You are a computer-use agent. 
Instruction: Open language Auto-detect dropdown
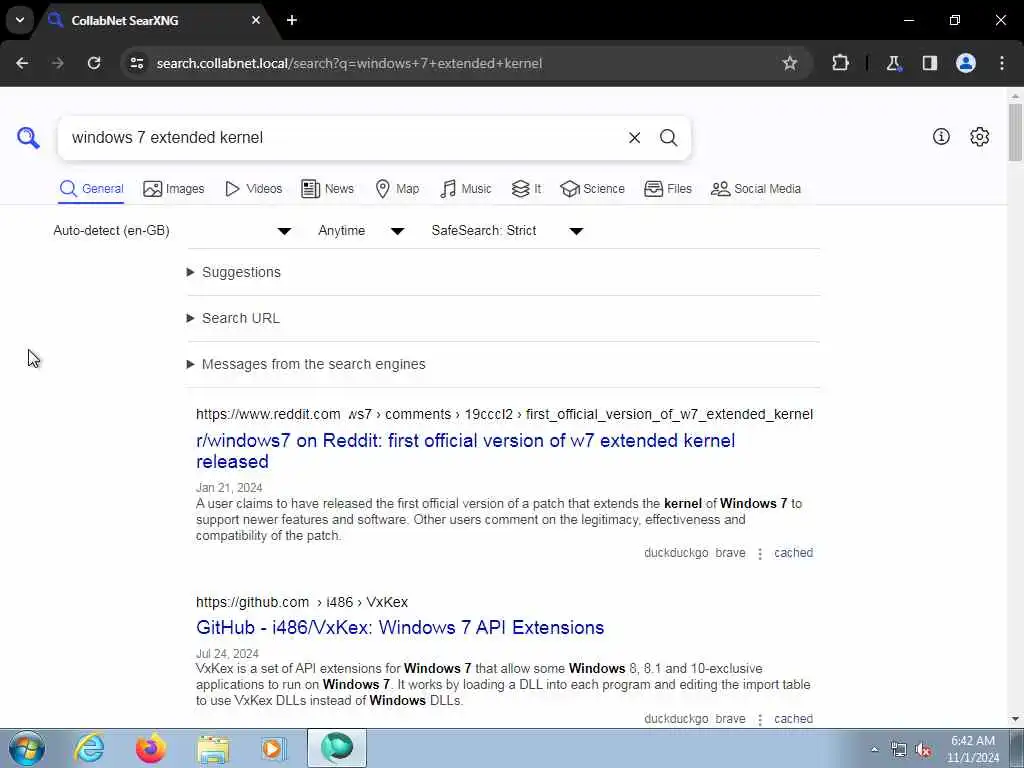pyautogui.click(x=172, y=231)
